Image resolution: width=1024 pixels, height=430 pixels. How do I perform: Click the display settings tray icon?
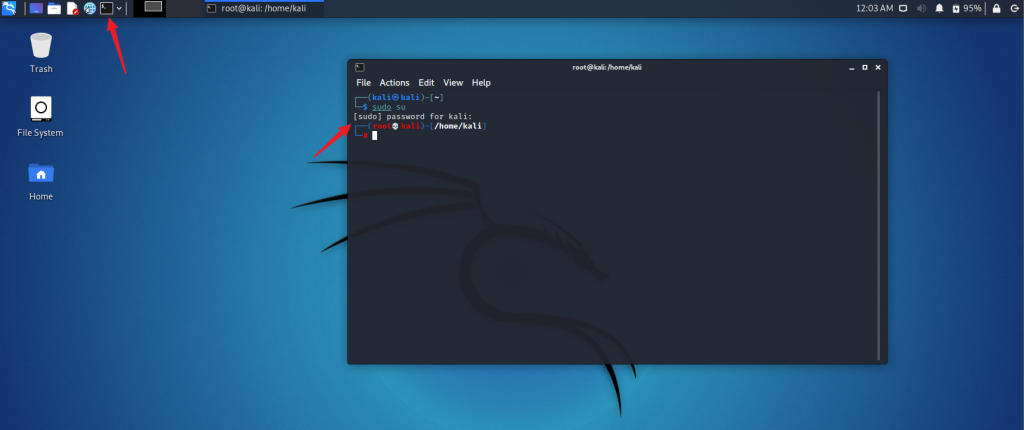pyautogui.click(x=904, y=8)
